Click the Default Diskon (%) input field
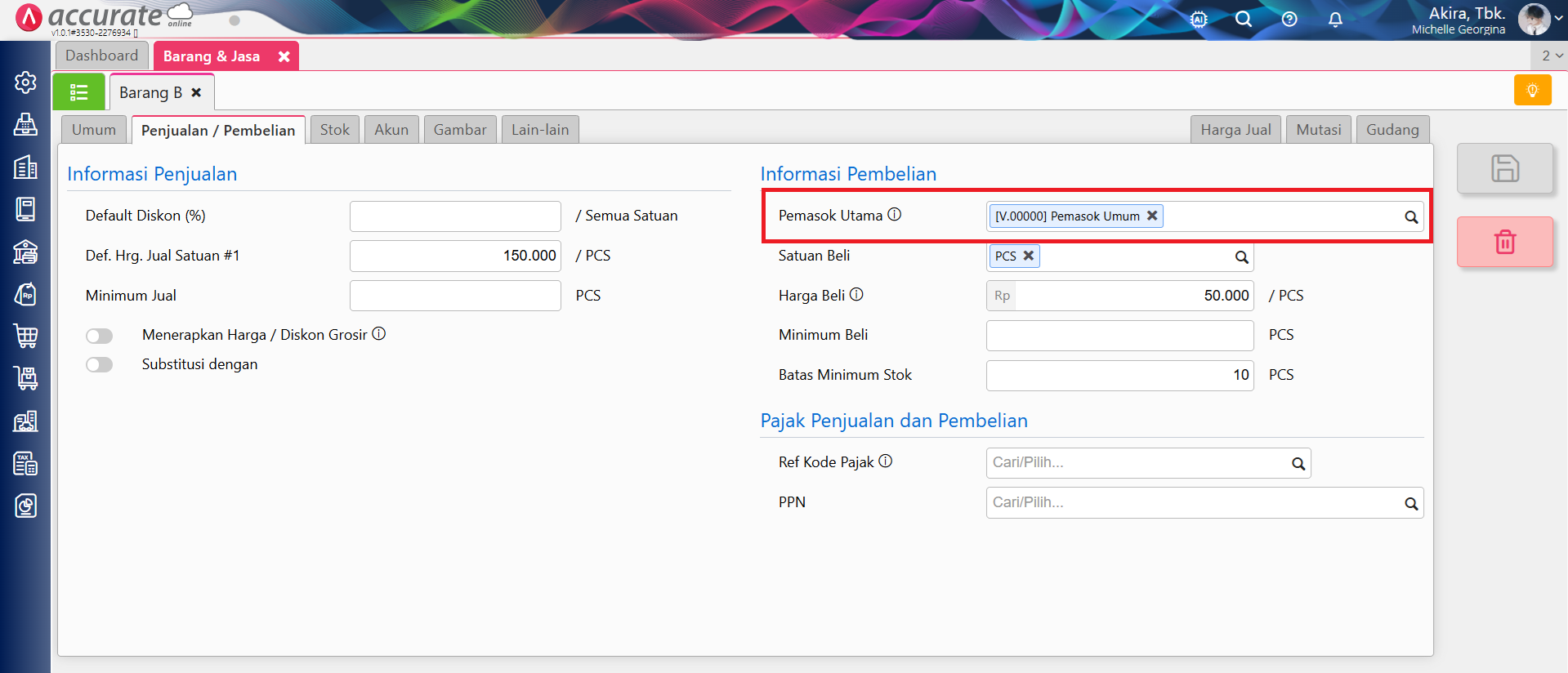Image resolution: width=1568 pixels, height=673 pixels. click(455, 216)
